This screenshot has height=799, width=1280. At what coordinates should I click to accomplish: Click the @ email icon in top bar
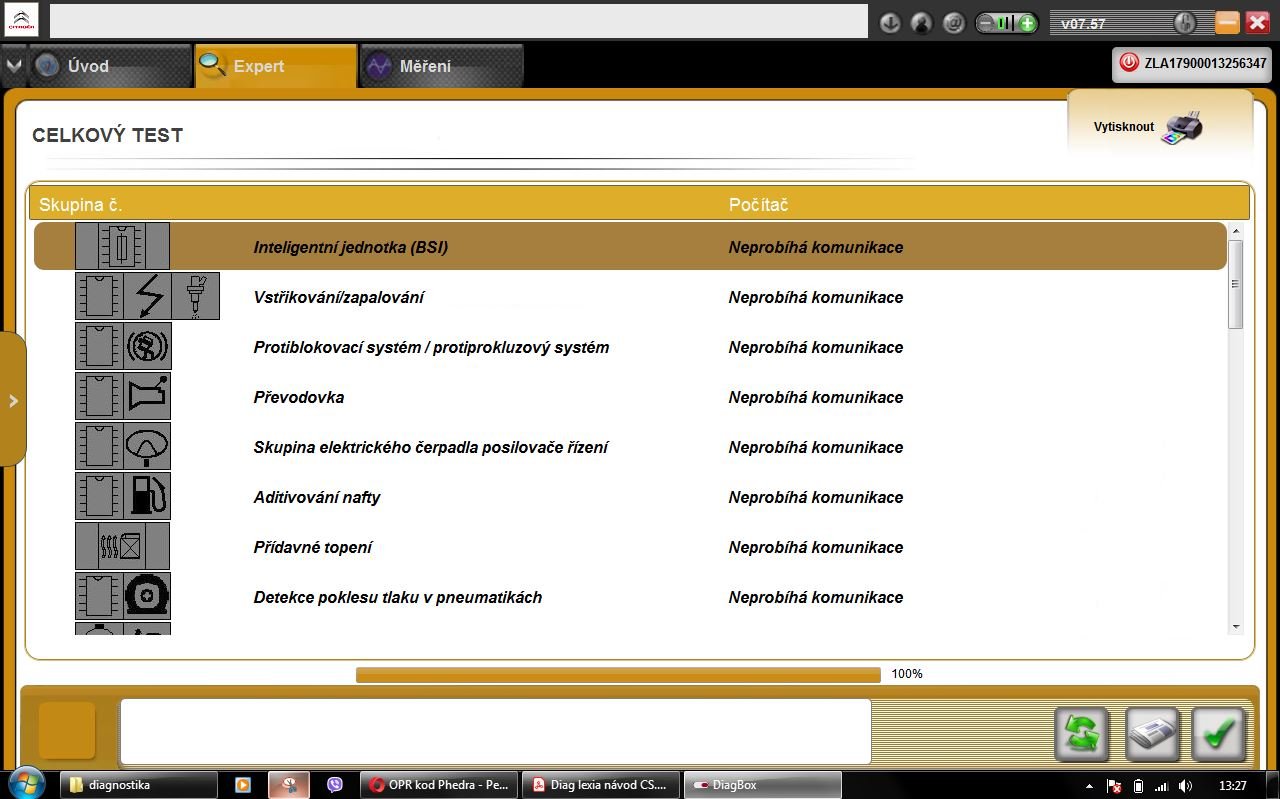tap(954, 23)
